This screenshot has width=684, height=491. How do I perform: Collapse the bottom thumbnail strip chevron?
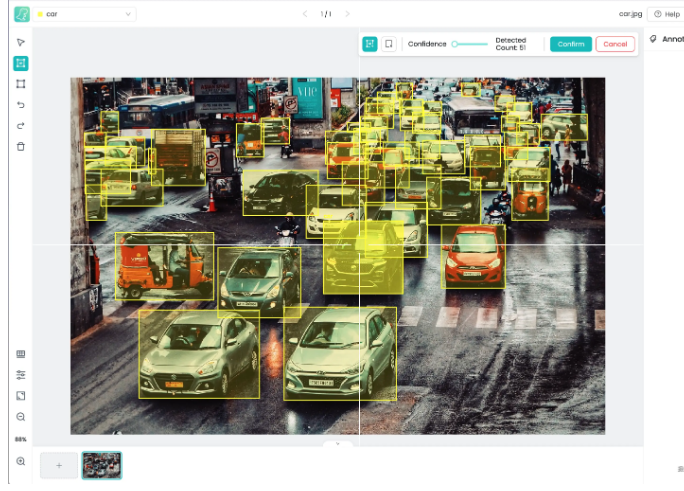337,444
